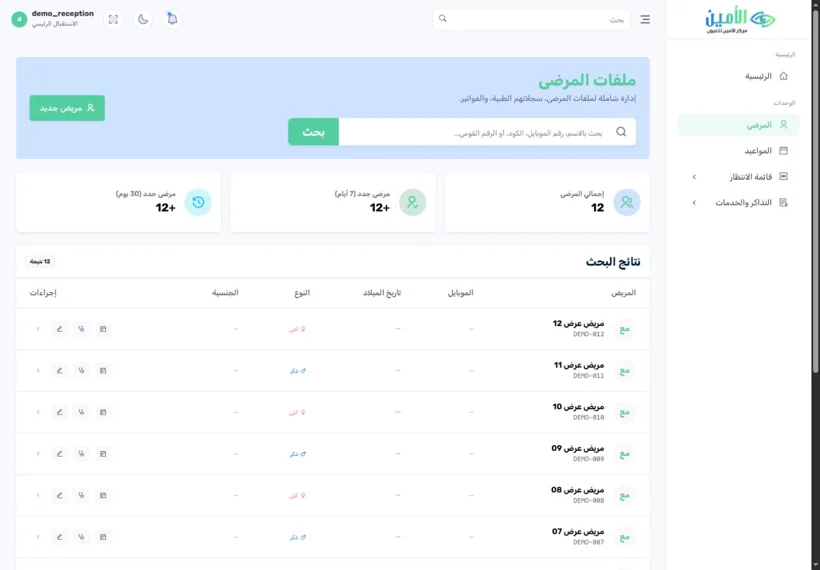
Task: Open stethoscope action for DEMO-008
Action: tap(81, 495)
